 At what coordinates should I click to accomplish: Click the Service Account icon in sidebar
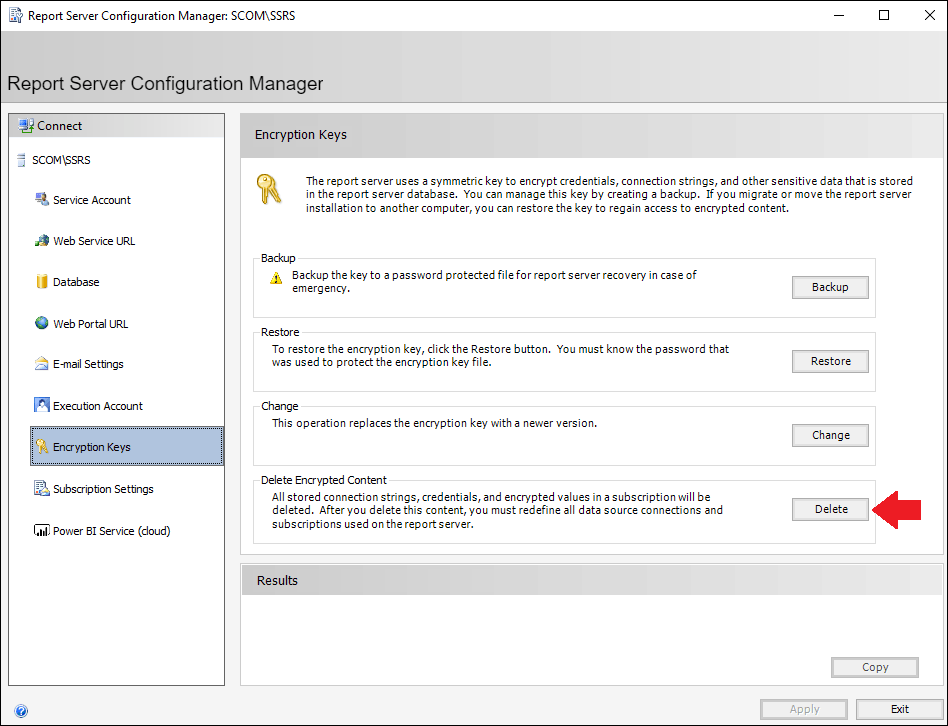tap(42, 200)
